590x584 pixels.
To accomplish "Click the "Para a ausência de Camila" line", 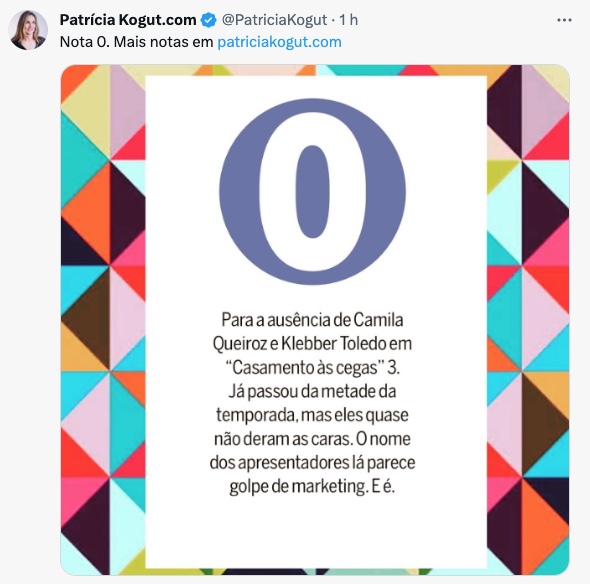I will coord(312,320).
